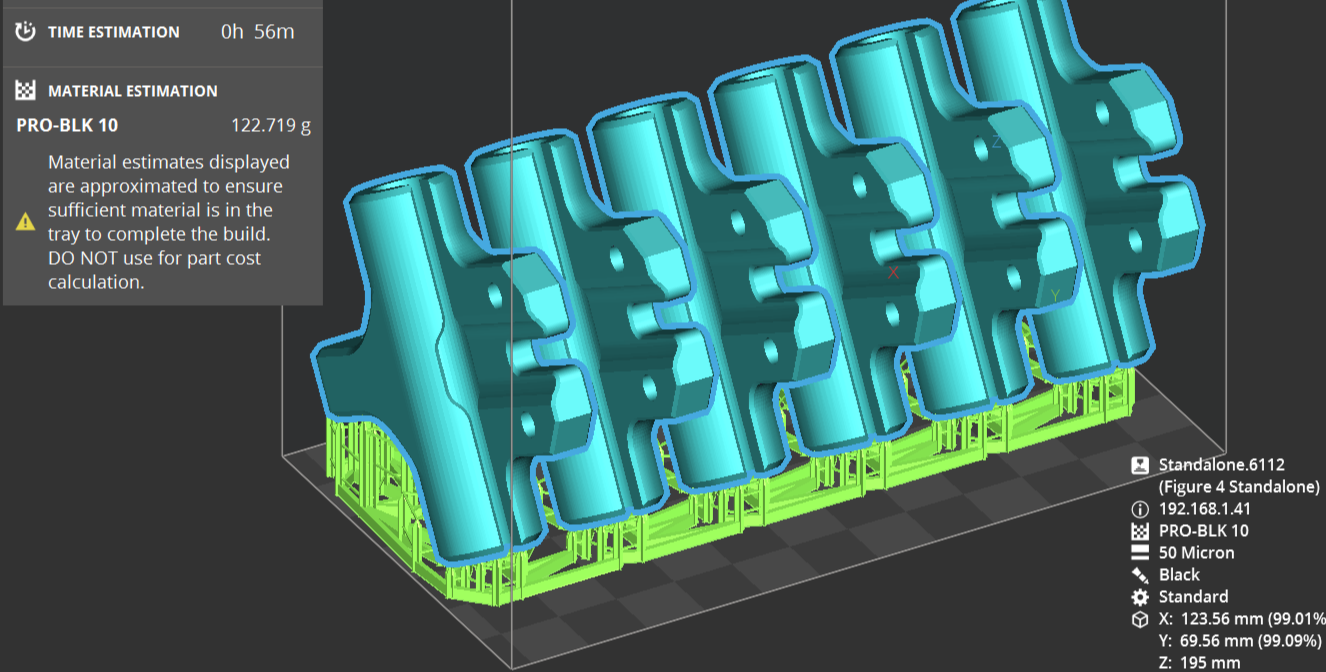This screenshot has width=1326, height=672.
Task: Select the 0h 56m time value
Action: click(x=258, y=32)
